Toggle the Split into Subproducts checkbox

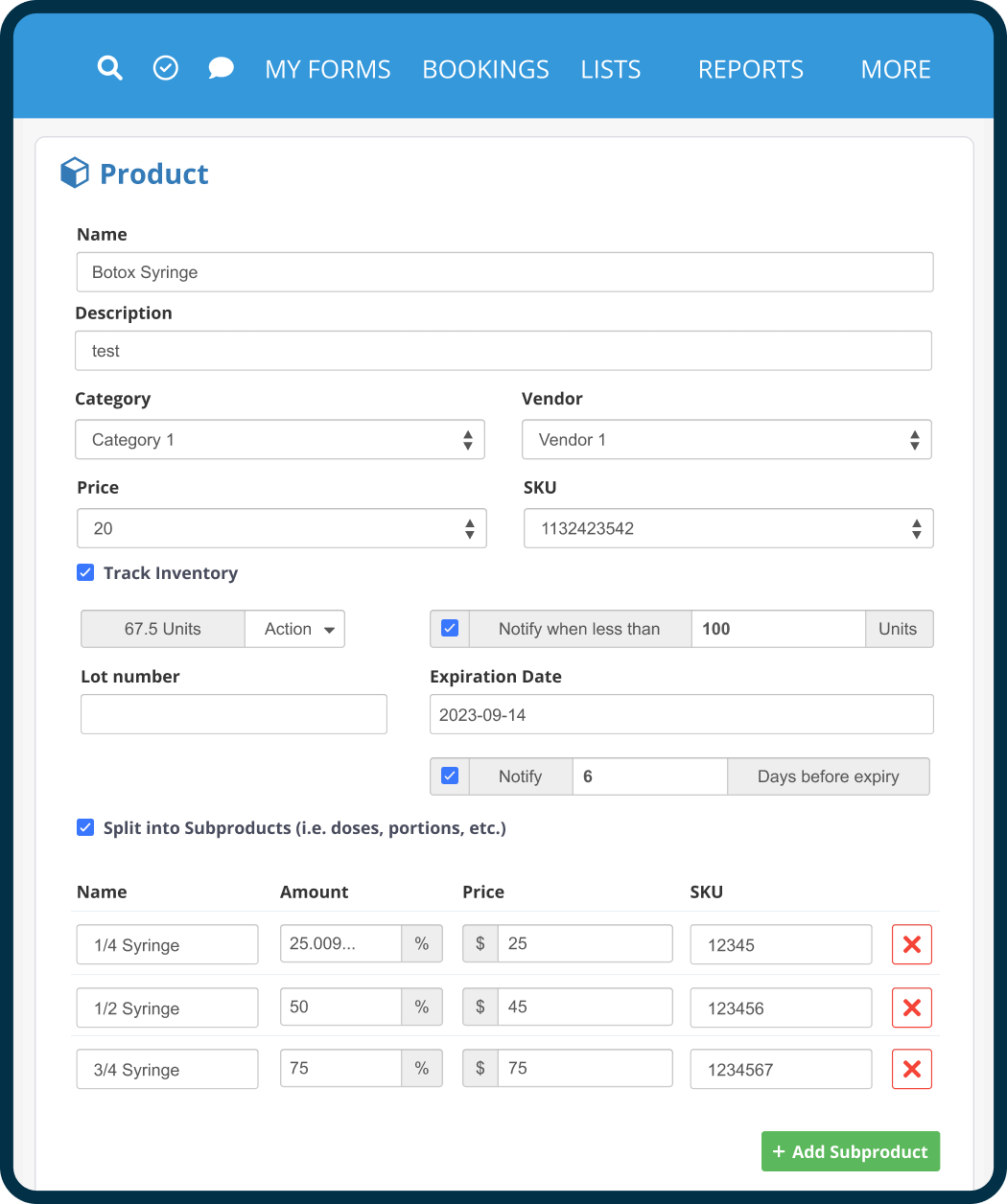(x=85, y=827)
